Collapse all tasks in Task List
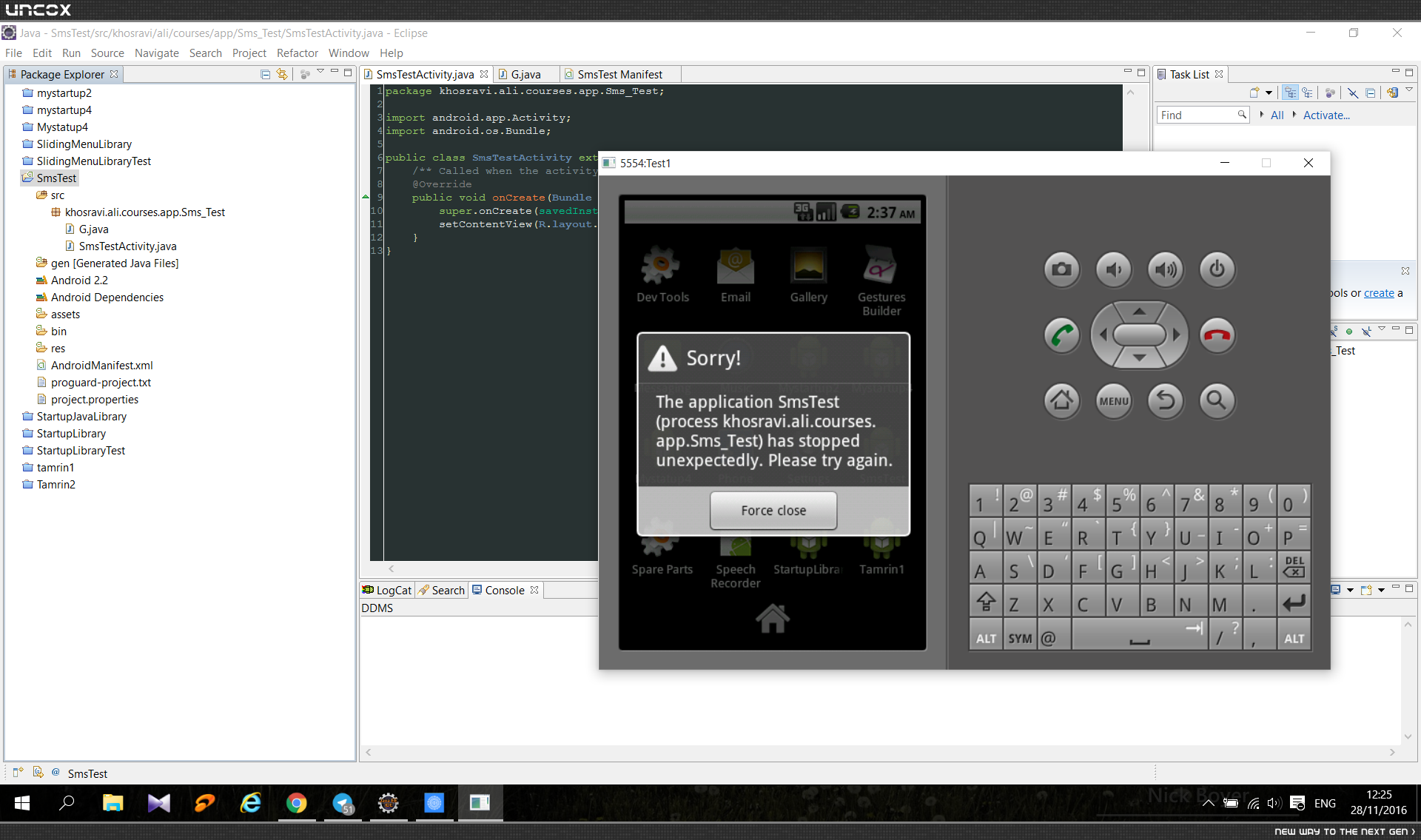This screenshot has height=840, width=1421. click(x=1371, y=93)
